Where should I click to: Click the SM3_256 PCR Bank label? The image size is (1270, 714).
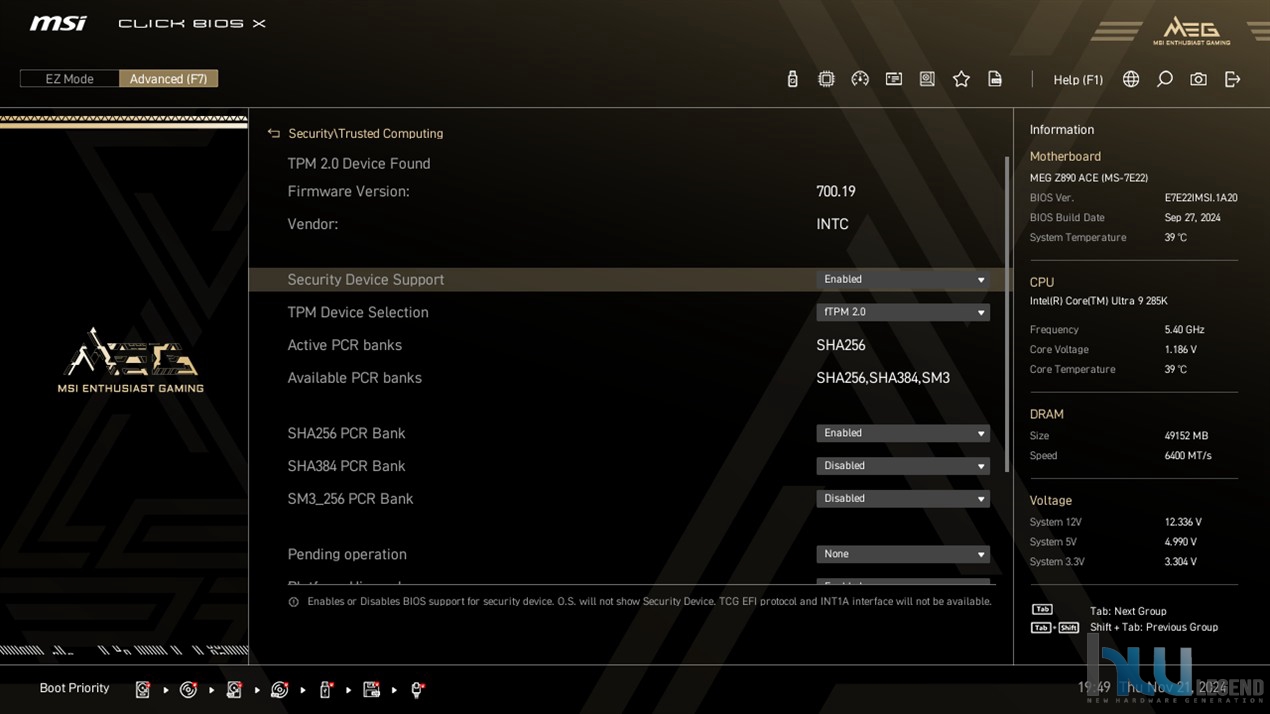click(x=350, y=498)
